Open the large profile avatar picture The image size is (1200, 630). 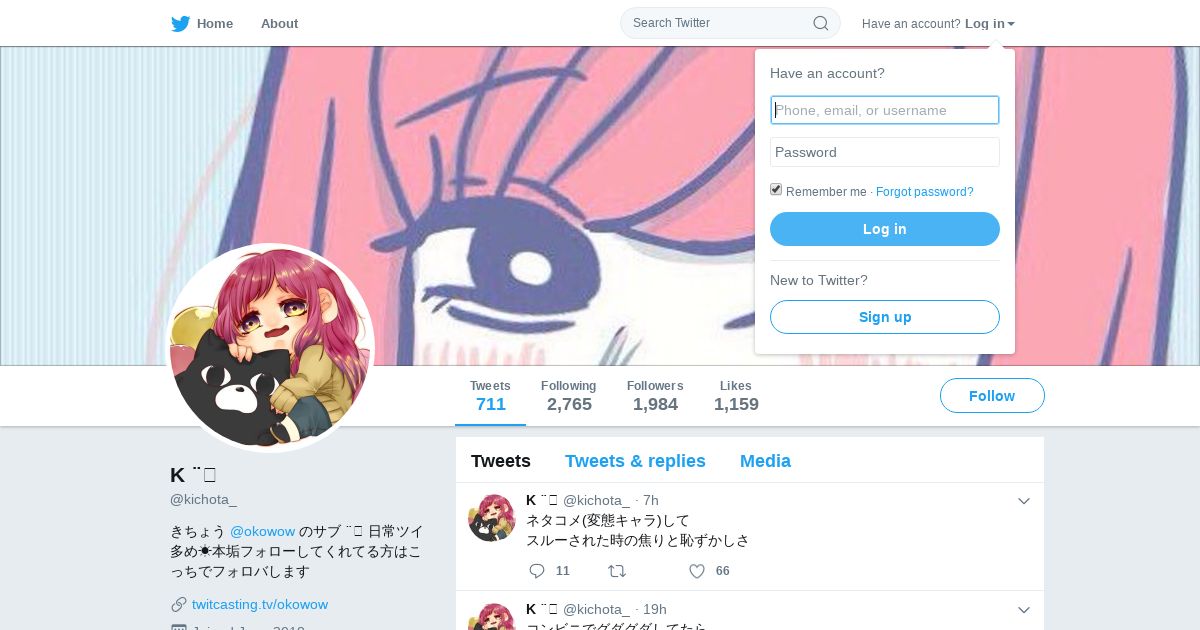(270, 348)
